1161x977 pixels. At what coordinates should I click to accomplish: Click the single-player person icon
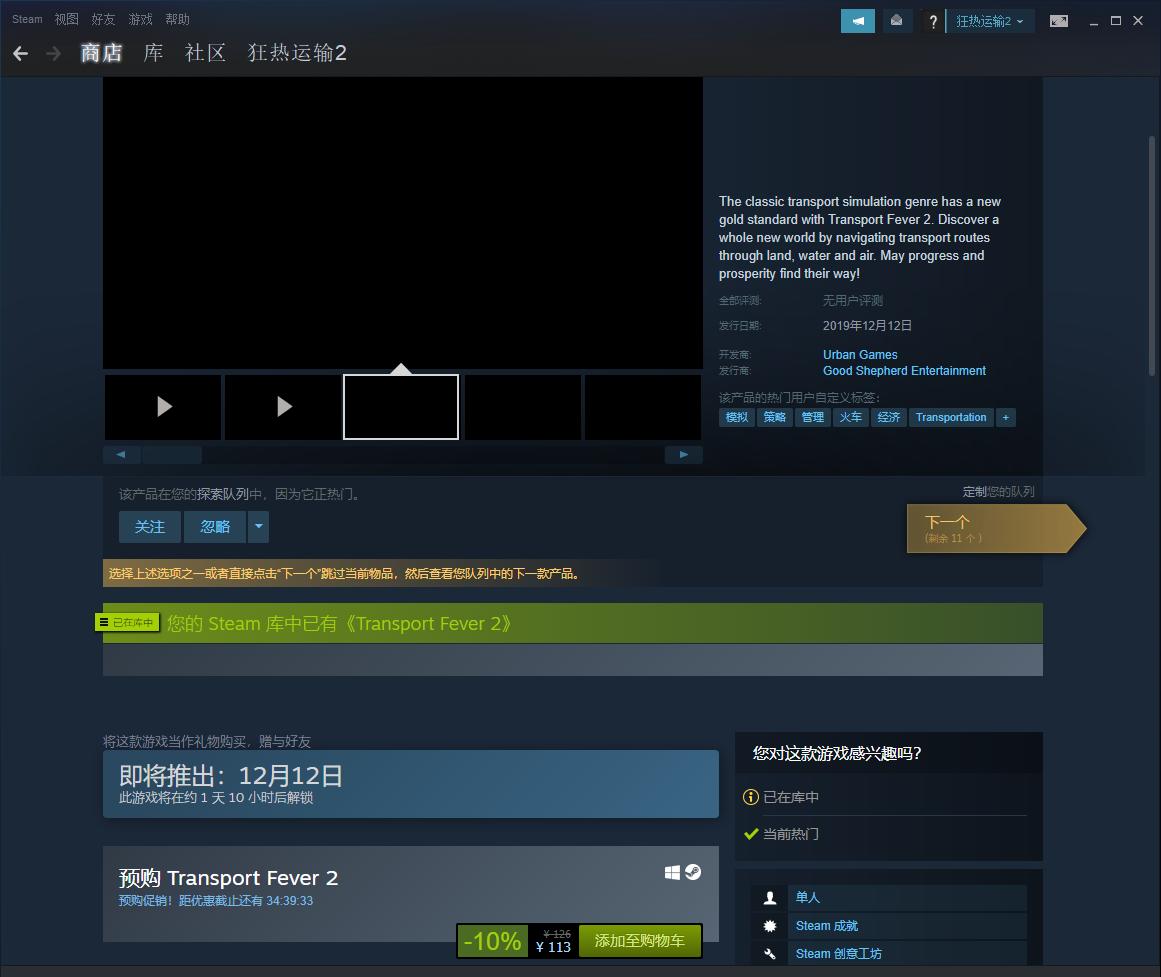pyautogui.click(x=770, y=898)
